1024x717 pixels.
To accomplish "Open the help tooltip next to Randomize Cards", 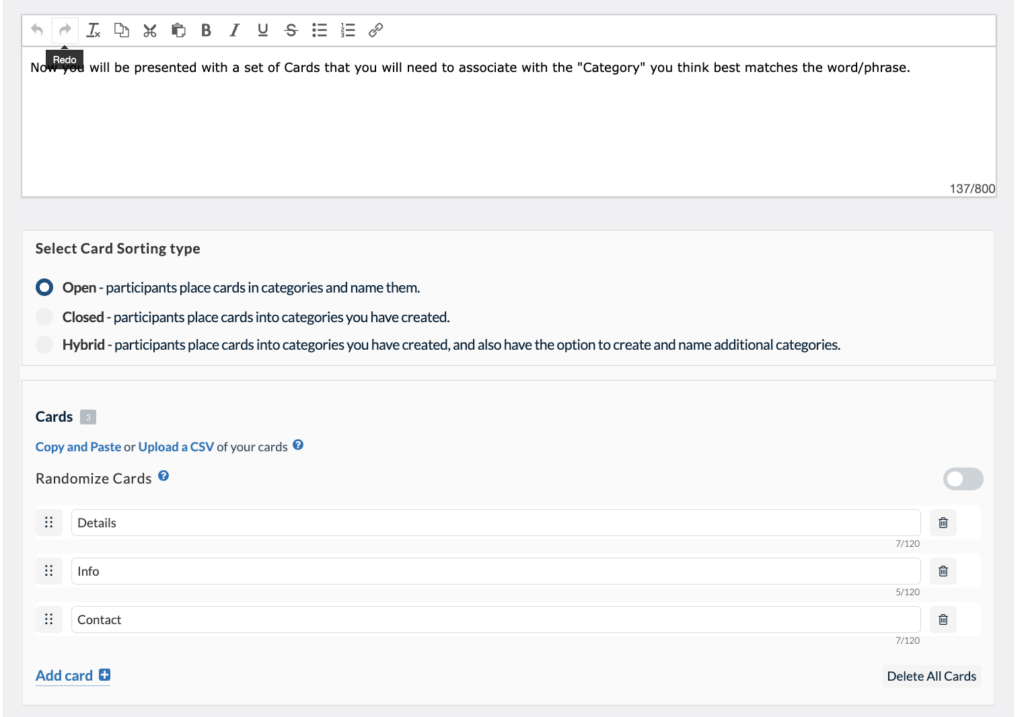I will (x=163, y=478).
